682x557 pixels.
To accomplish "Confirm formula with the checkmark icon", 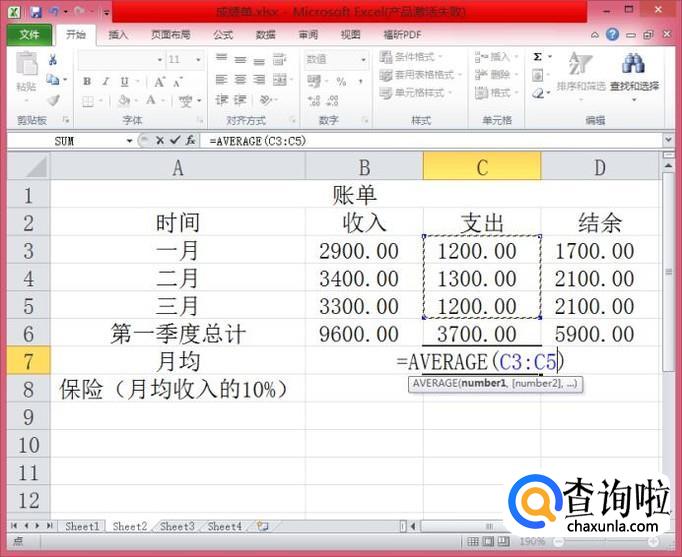I will coord(175,140).
